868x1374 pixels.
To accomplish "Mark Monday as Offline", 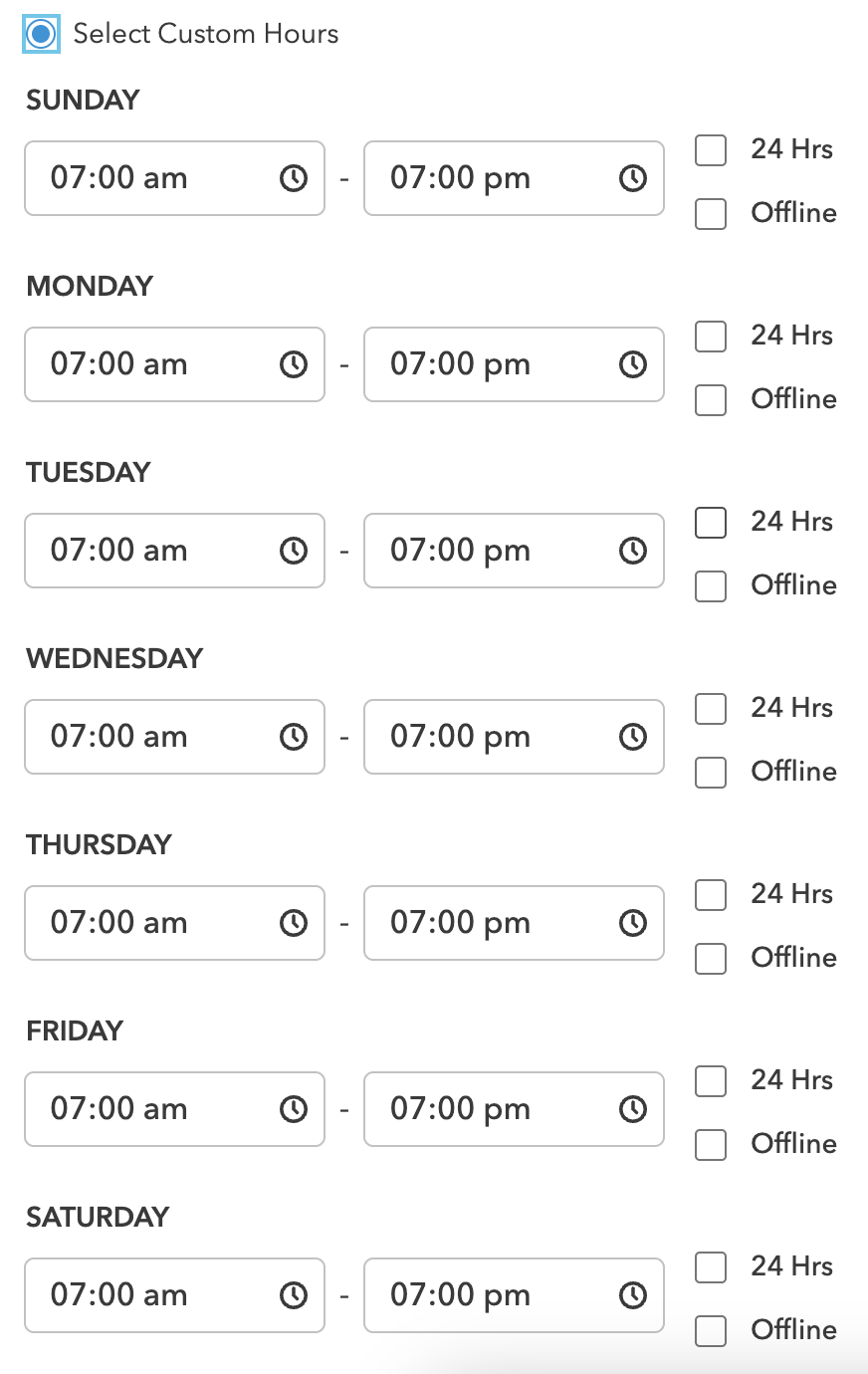I will point(711,400).
